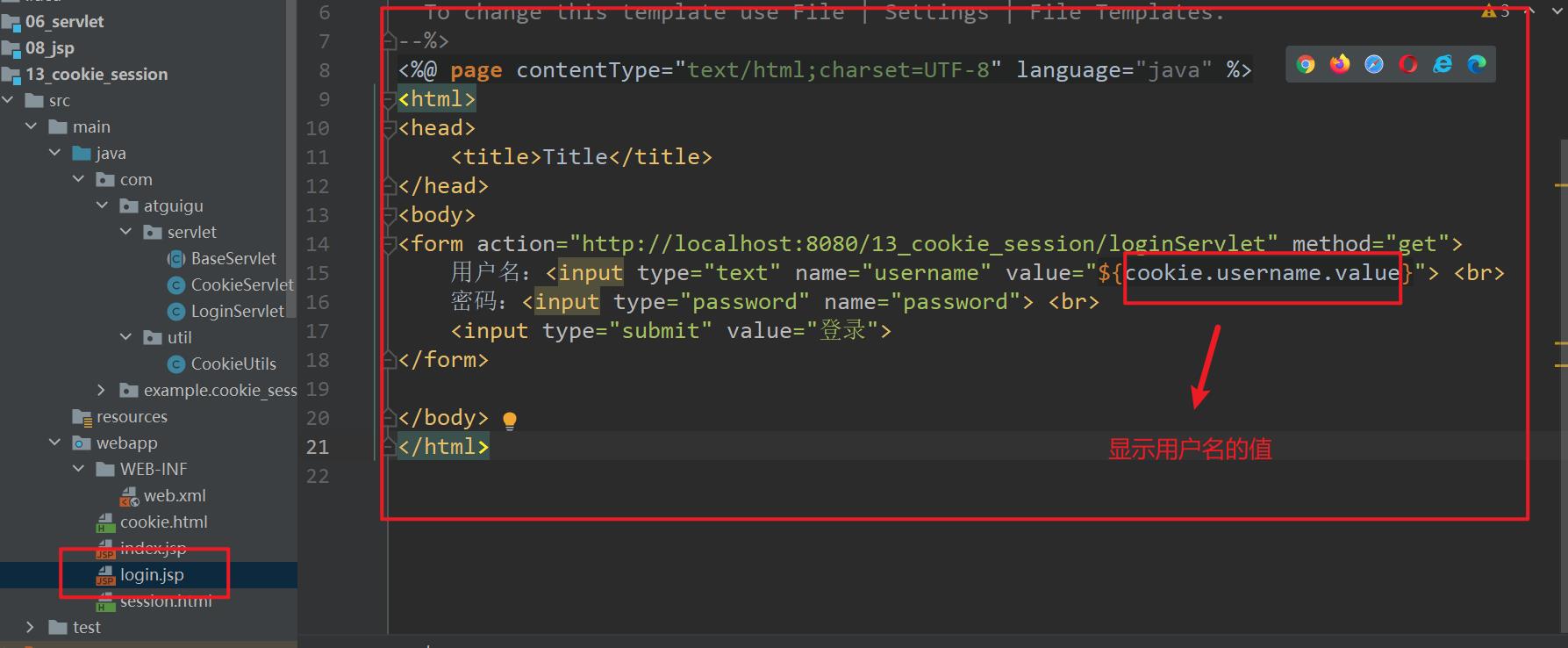The image size is (1568, 648).
Task: Click the 13_cookie_session module icon
Action: [11, 75]
